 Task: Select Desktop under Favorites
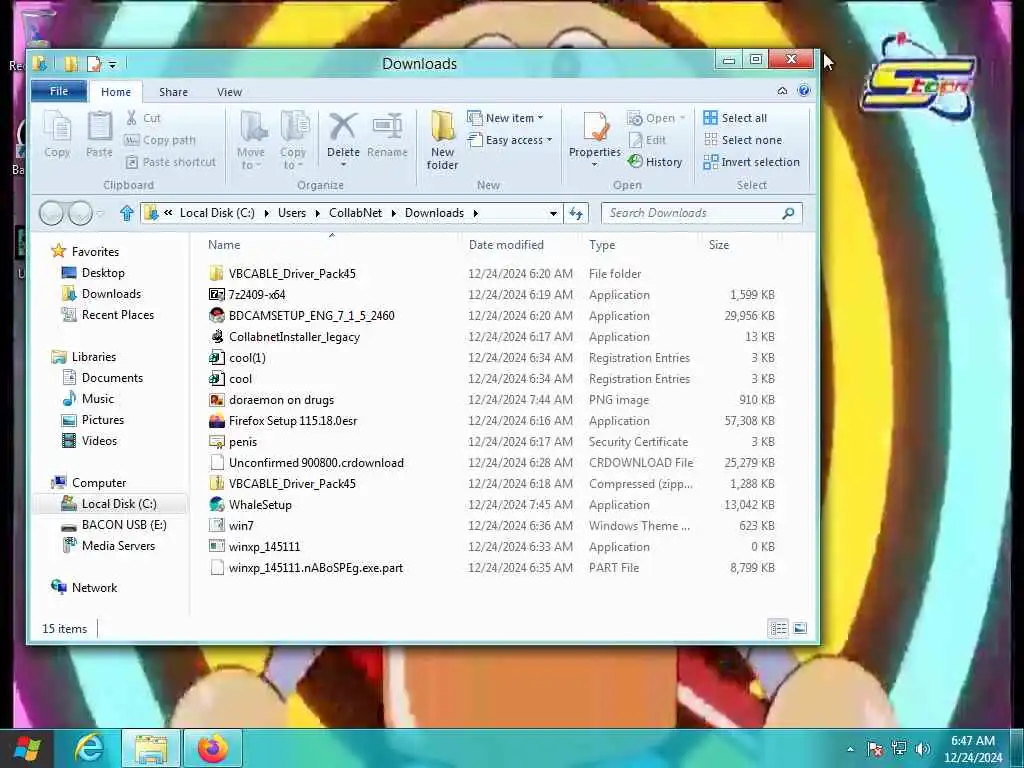click(93, 273)
